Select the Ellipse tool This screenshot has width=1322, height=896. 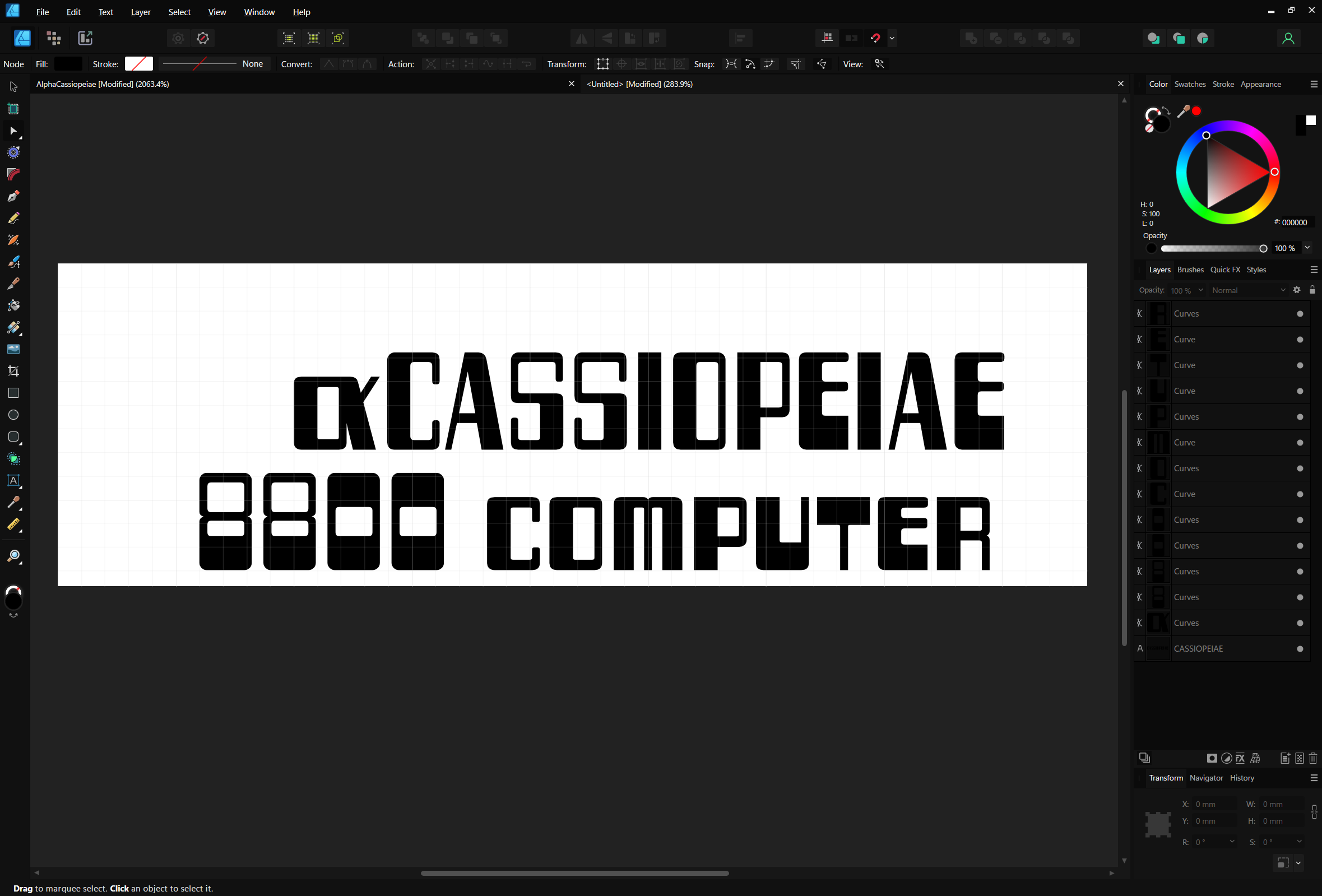[x=13, y=415]
